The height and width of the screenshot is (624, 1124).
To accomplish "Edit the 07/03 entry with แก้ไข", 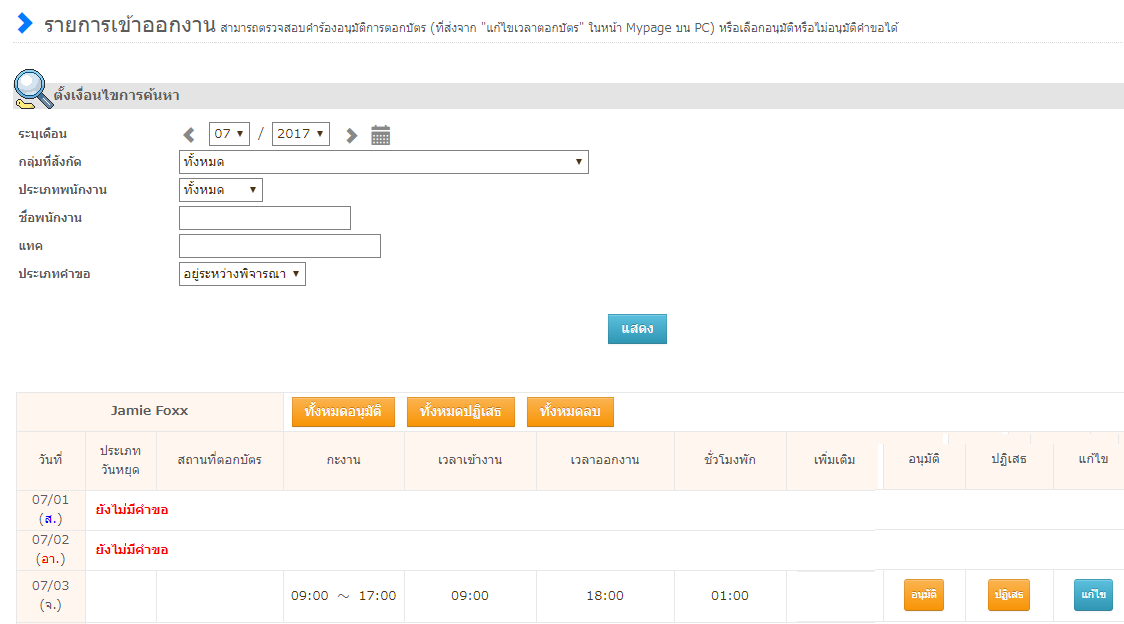I will pyautogui.click(x=1093, y=595).
